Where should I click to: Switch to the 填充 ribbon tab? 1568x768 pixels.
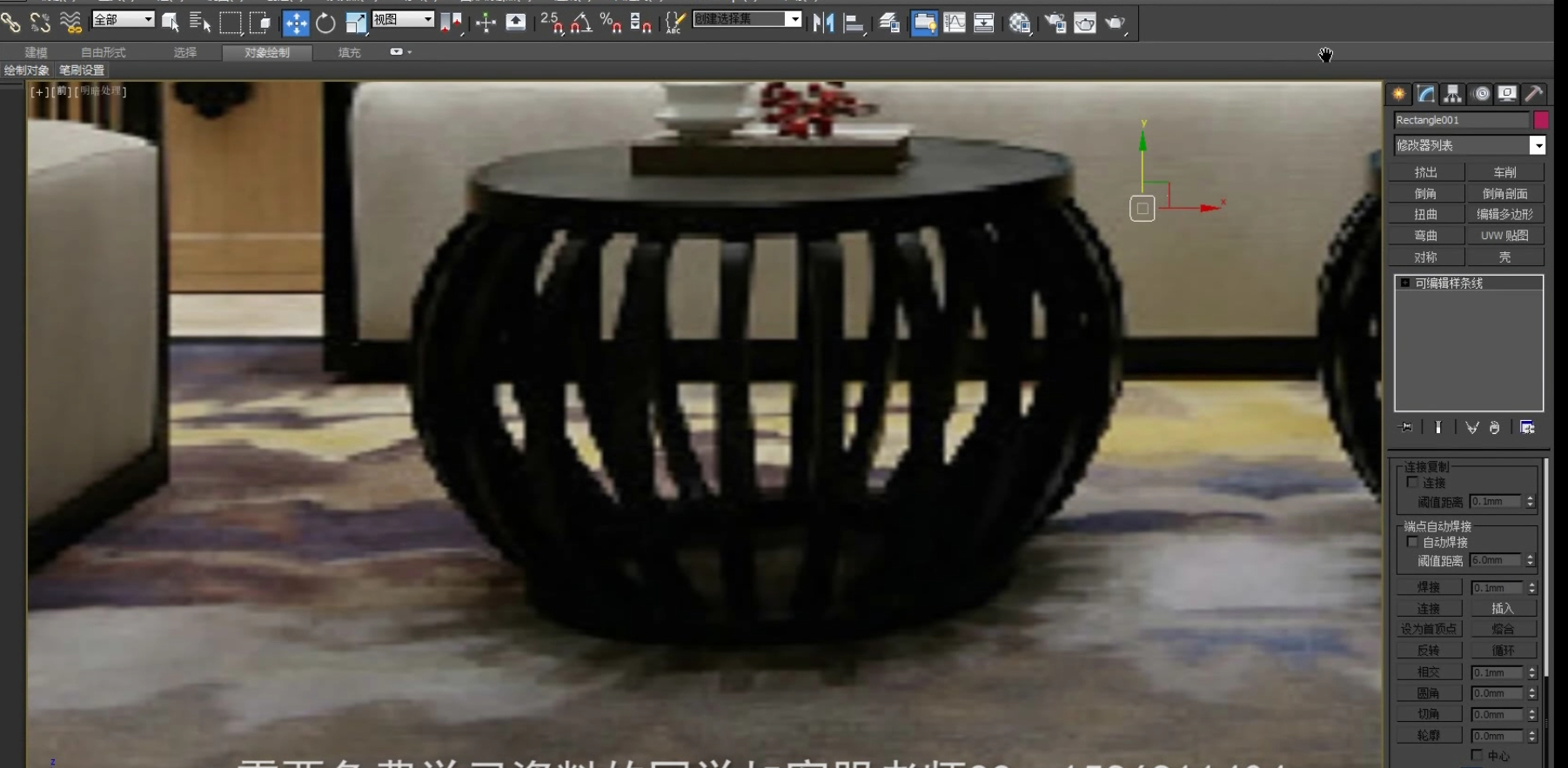click(x=349, y=53)
